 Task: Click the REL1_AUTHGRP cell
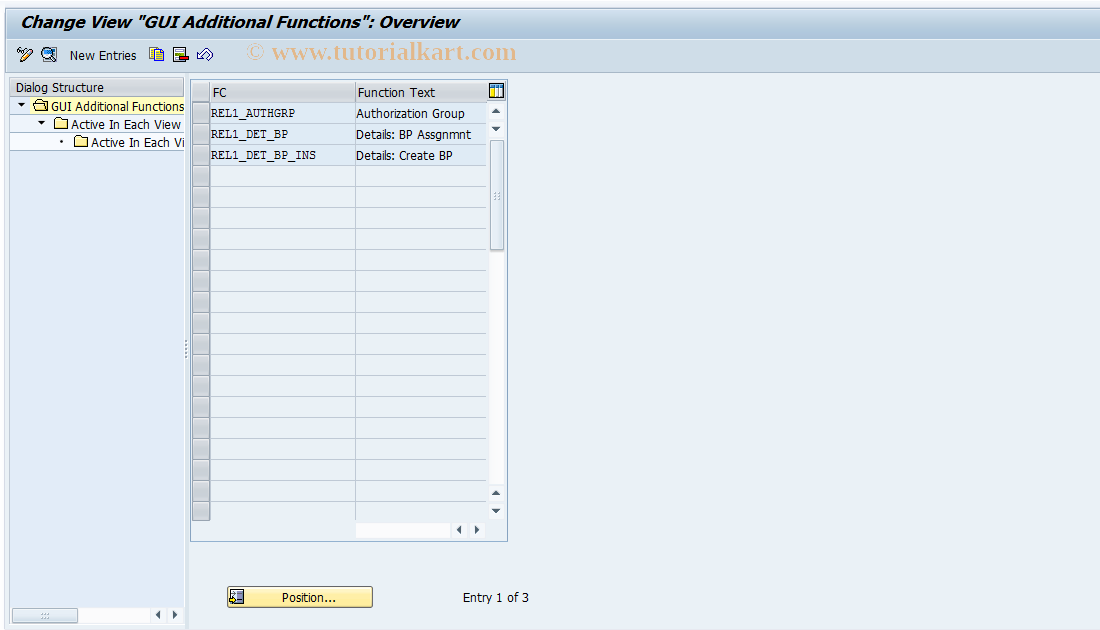282,113
